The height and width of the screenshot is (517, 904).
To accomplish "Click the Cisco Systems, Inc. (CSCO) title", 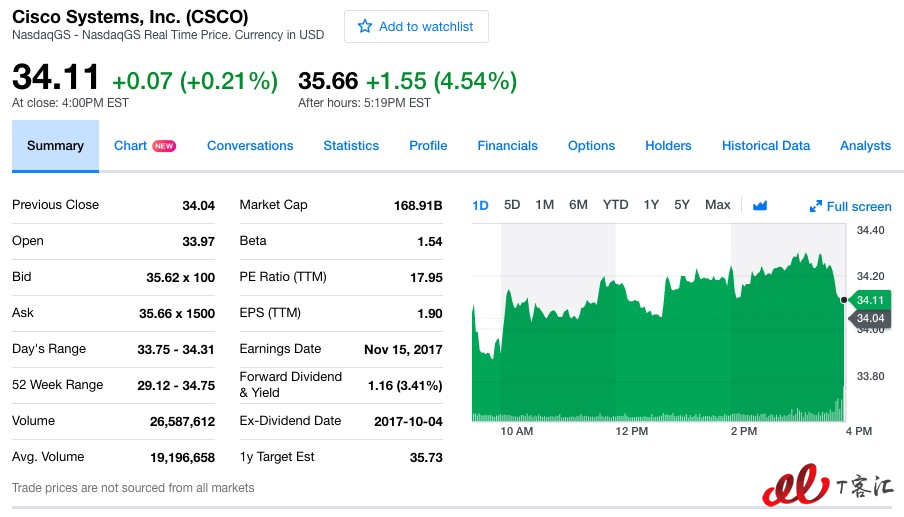I will pyautogui.click(x=130, y=17).
